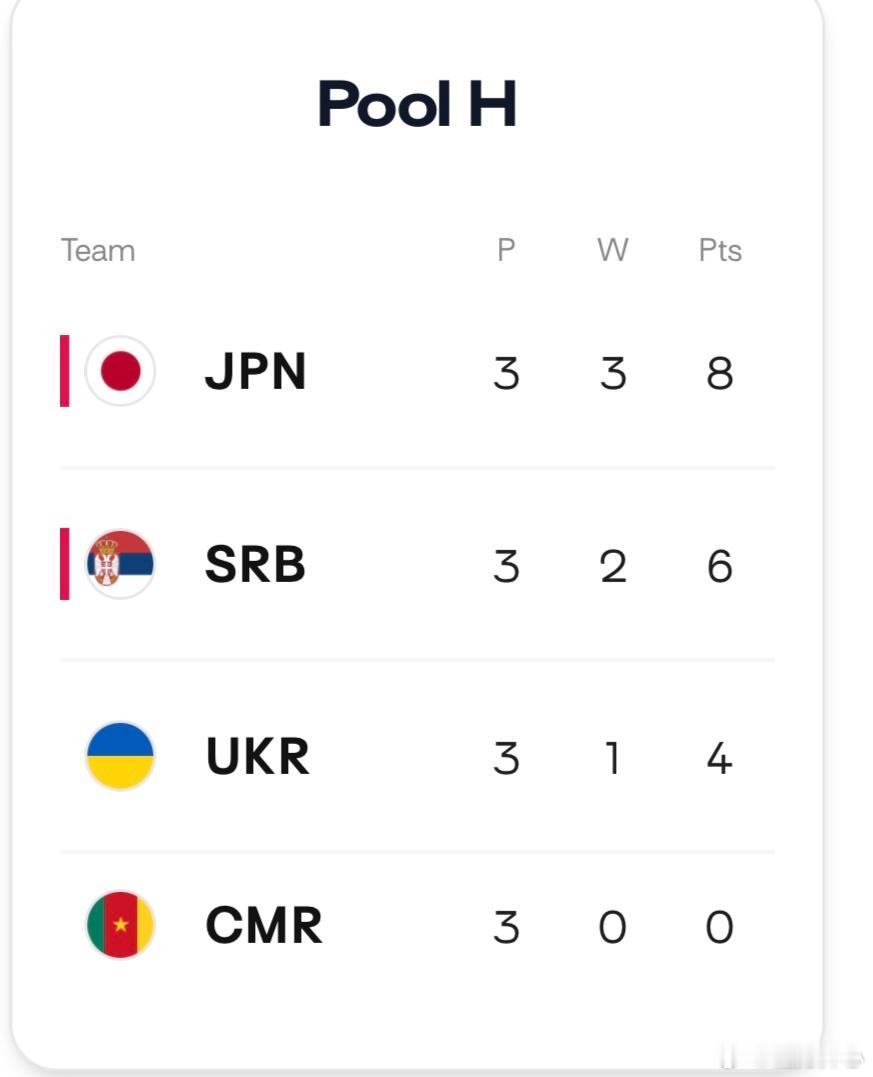Click the Team column header
The image size is (873, 1077).
click(98, 251)
